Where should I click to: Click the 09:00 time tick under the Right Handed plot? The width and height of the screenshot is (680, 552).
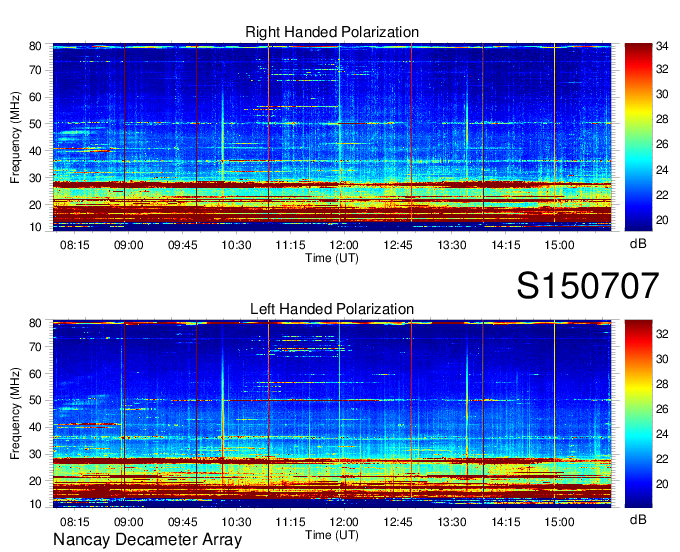tap(128, 245)
